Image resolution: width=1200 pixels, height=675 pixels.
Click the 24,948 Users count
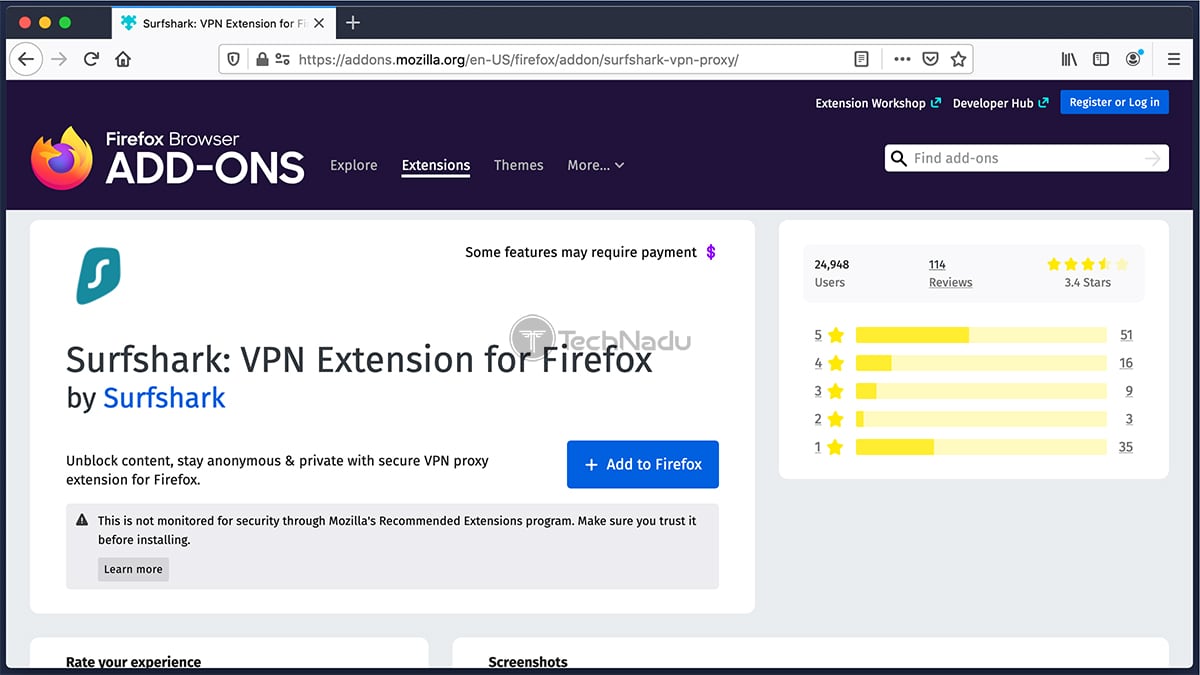coord(831,273)
